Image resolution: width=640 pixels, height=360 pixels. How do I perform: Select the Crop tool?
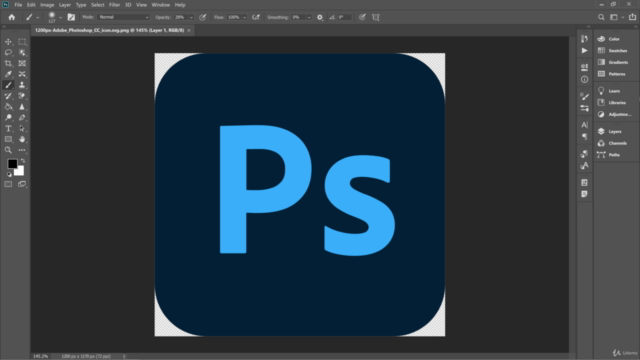pyautogui.click(x=8, y=63)
